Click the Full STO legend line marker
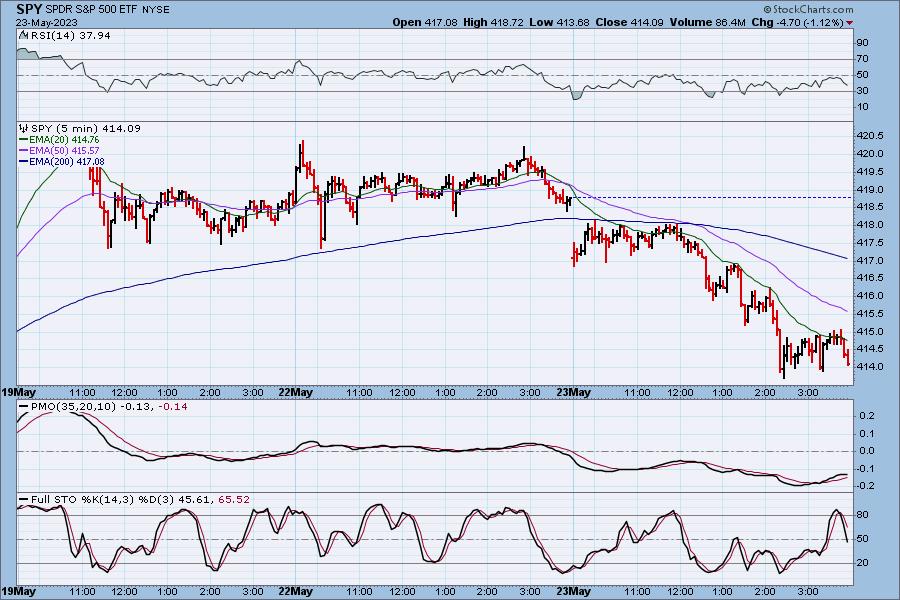 click(x=24, y=500)
